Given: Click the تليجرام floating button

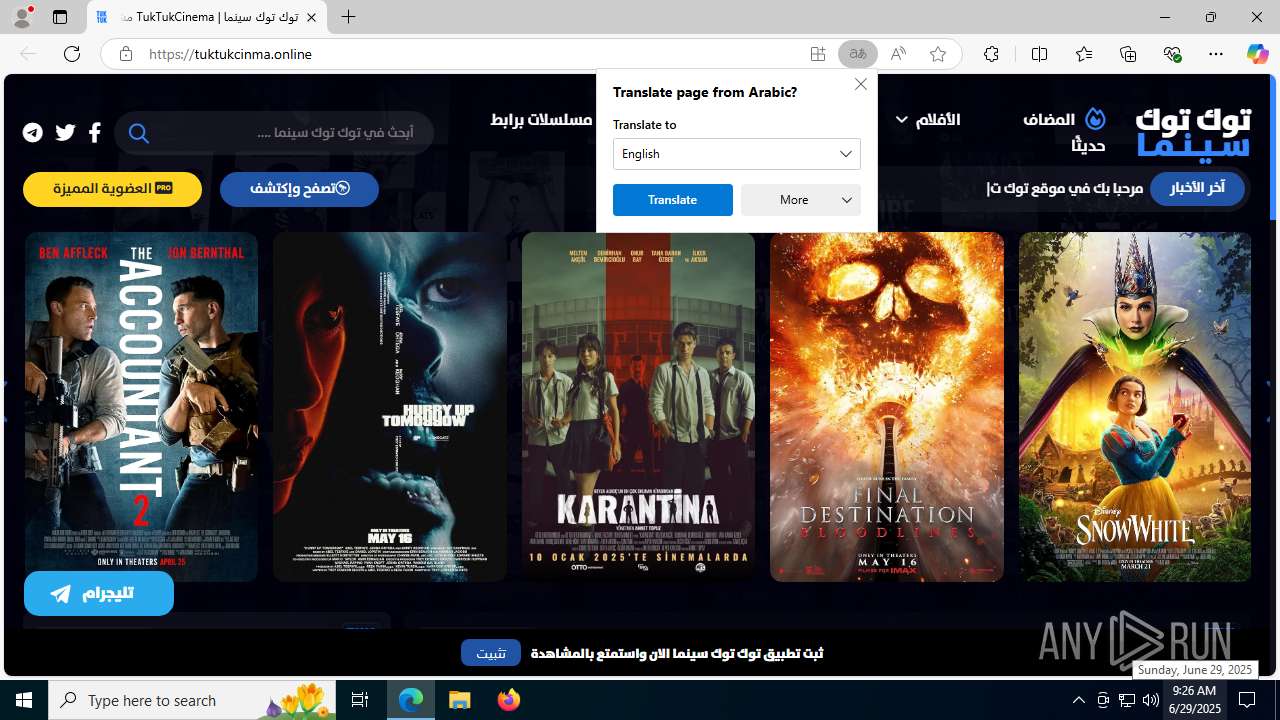Looking at the screenshot, I should tap(99, 594).
